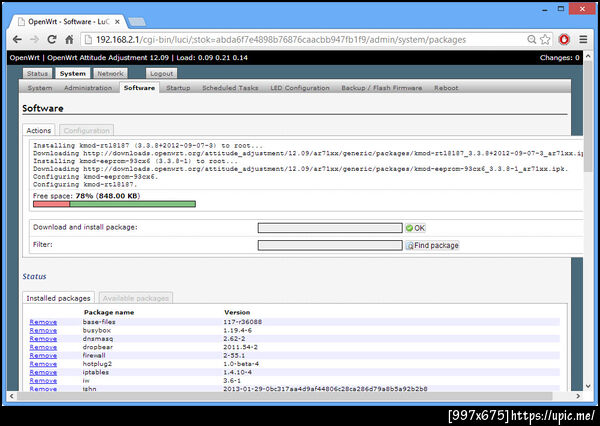Remove the iw package
Viewport: 600px width, 426px height.
[43, 381]
